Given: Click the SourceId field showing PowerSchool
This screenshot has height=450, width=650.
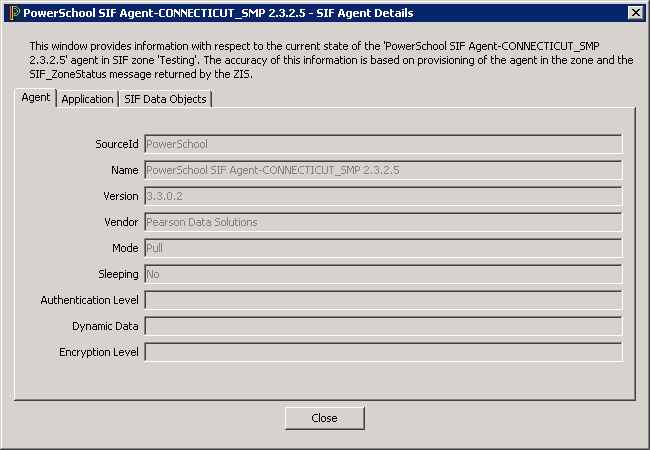Looking at the screenshot, I should (383, 144).
